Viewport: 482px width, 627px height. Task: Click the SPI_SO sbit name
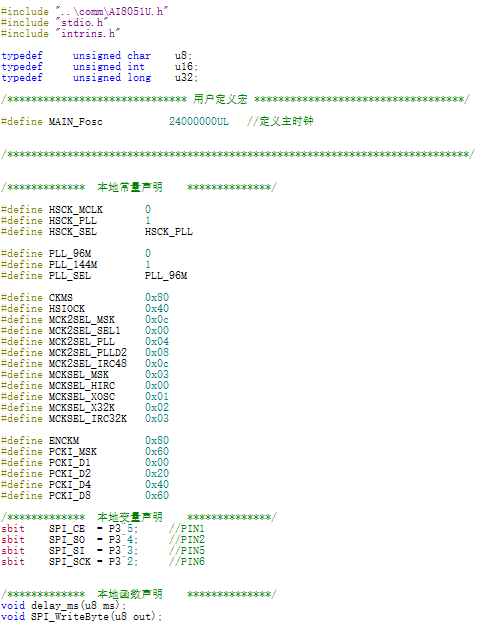tap(67, 540)
